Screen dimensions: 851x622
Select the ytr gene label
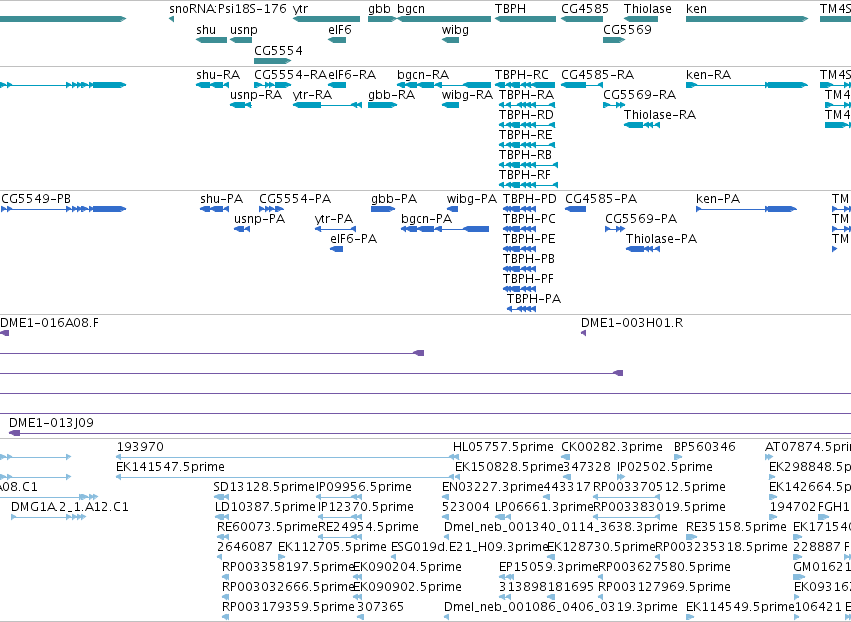click(300, 9)
